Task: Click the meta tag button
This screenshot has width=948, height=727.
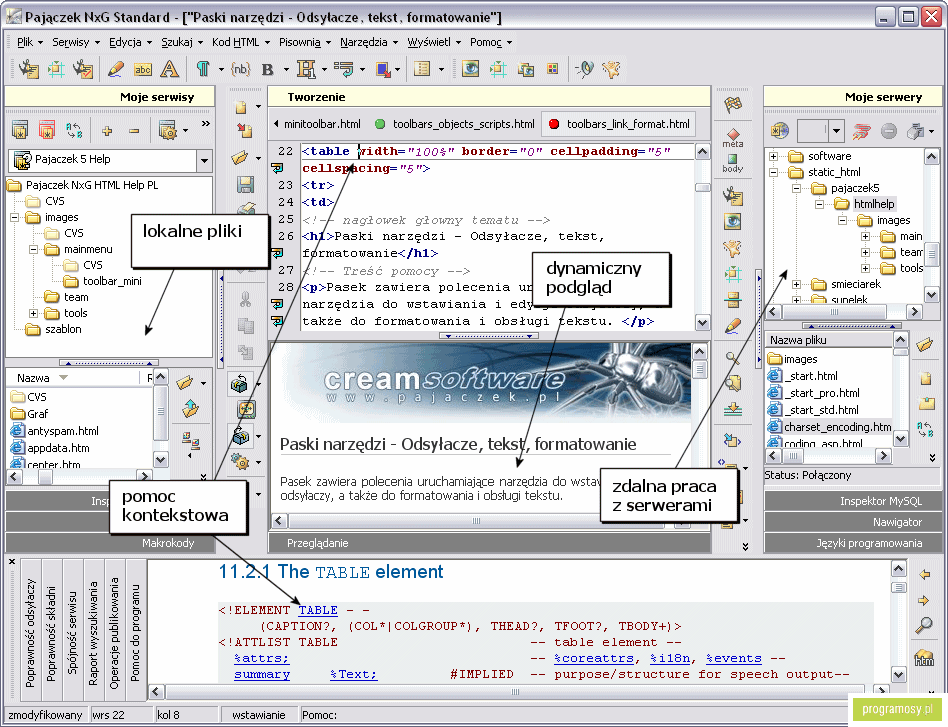Action: point(733,137)
